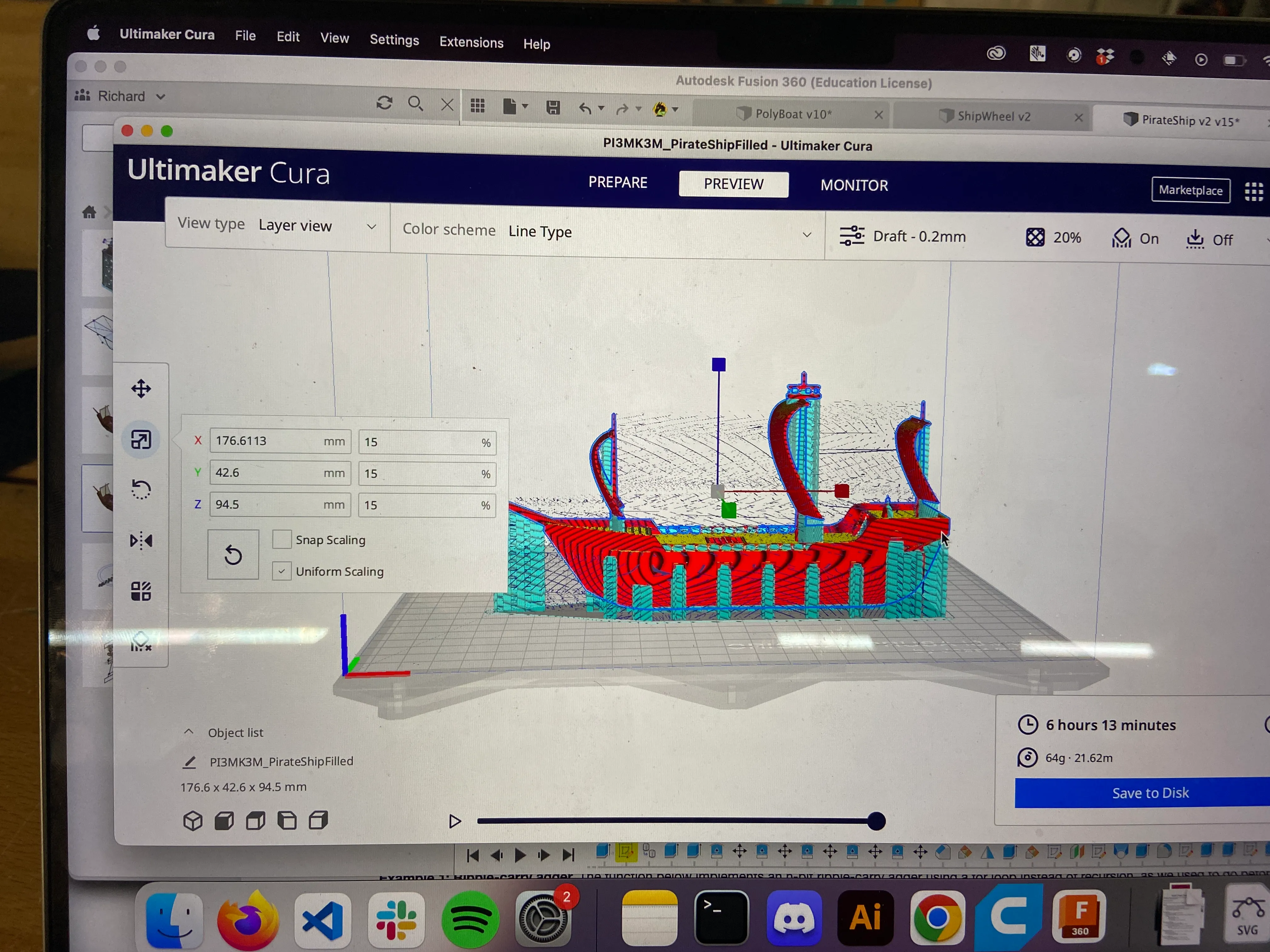Uncheck the Uniform Scaling checkbox
Screen dimensions: 1270x952
[x=281, y=571]
